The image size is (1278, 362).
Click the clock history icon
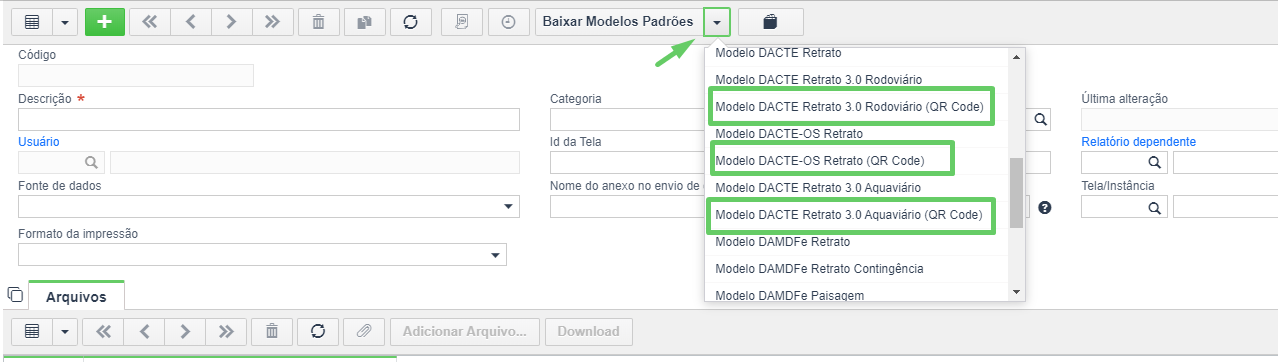click(x=508, y=21)
